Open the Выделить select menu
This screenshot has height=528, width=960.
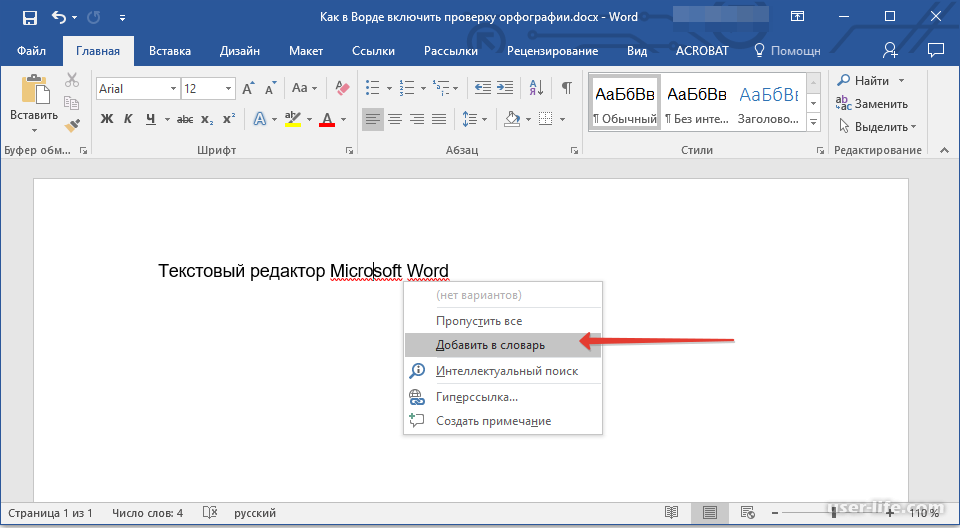point(877,127)
